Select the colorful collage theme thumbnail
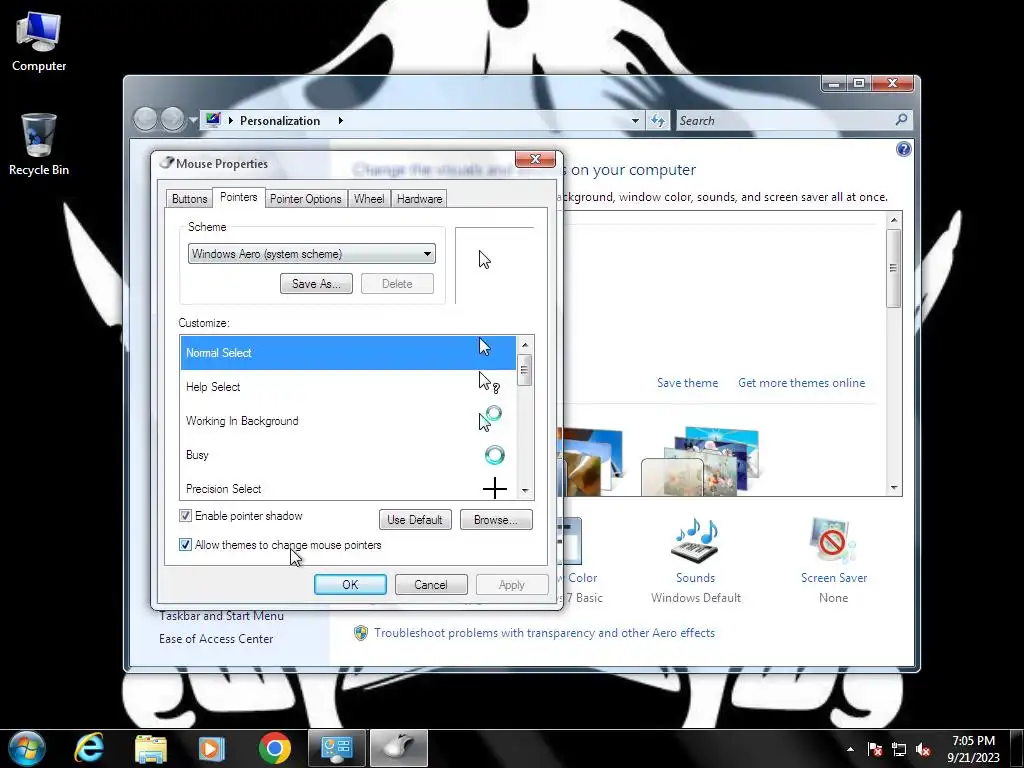Screen dimensions: 1024x768 click(x=702, y=461)
